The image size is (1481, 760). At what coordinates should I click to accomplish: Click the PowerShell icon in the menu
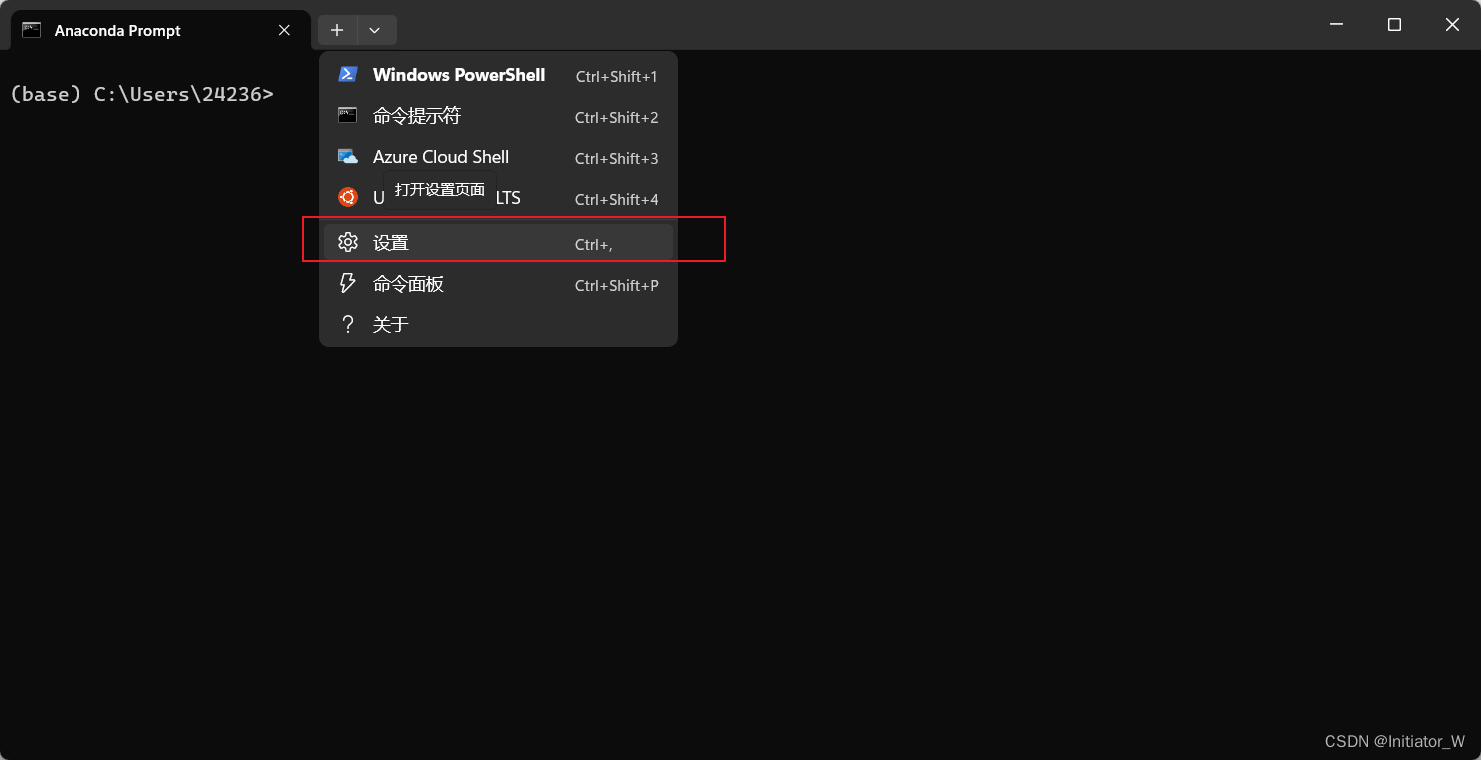tap(347, 74)
